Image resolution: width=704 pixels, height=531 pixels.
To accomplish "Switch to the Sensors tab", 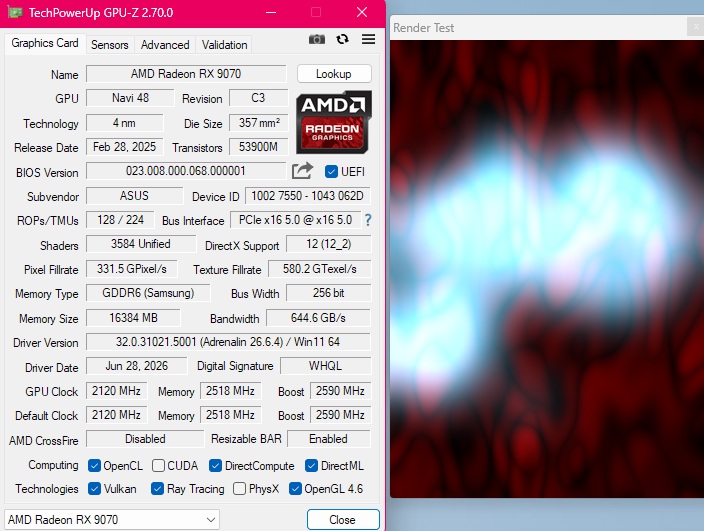I will [x=110, y=45].
